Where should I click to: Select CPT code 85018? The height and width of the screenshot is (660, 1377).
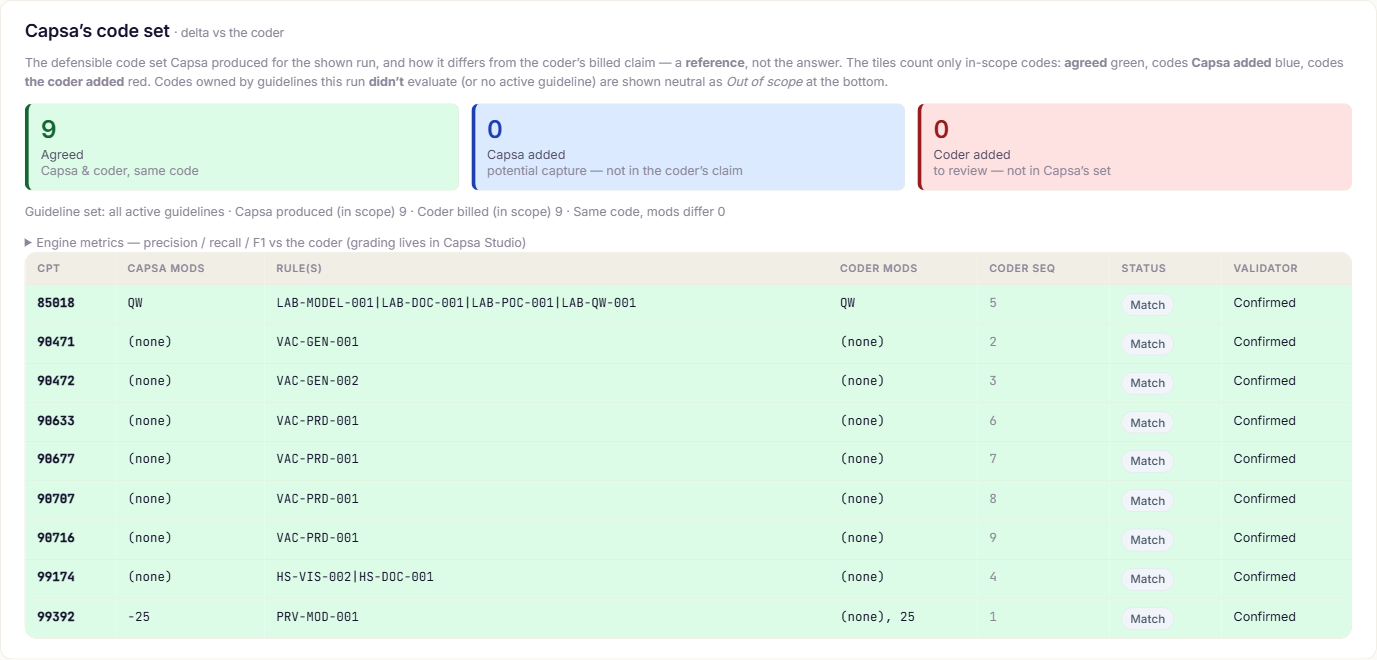coord(56,303)
